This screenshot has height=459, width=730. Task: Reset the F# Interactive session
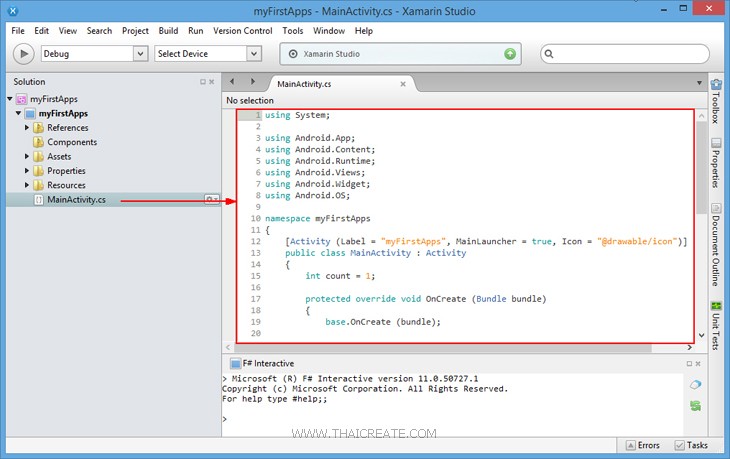(696, 406)
